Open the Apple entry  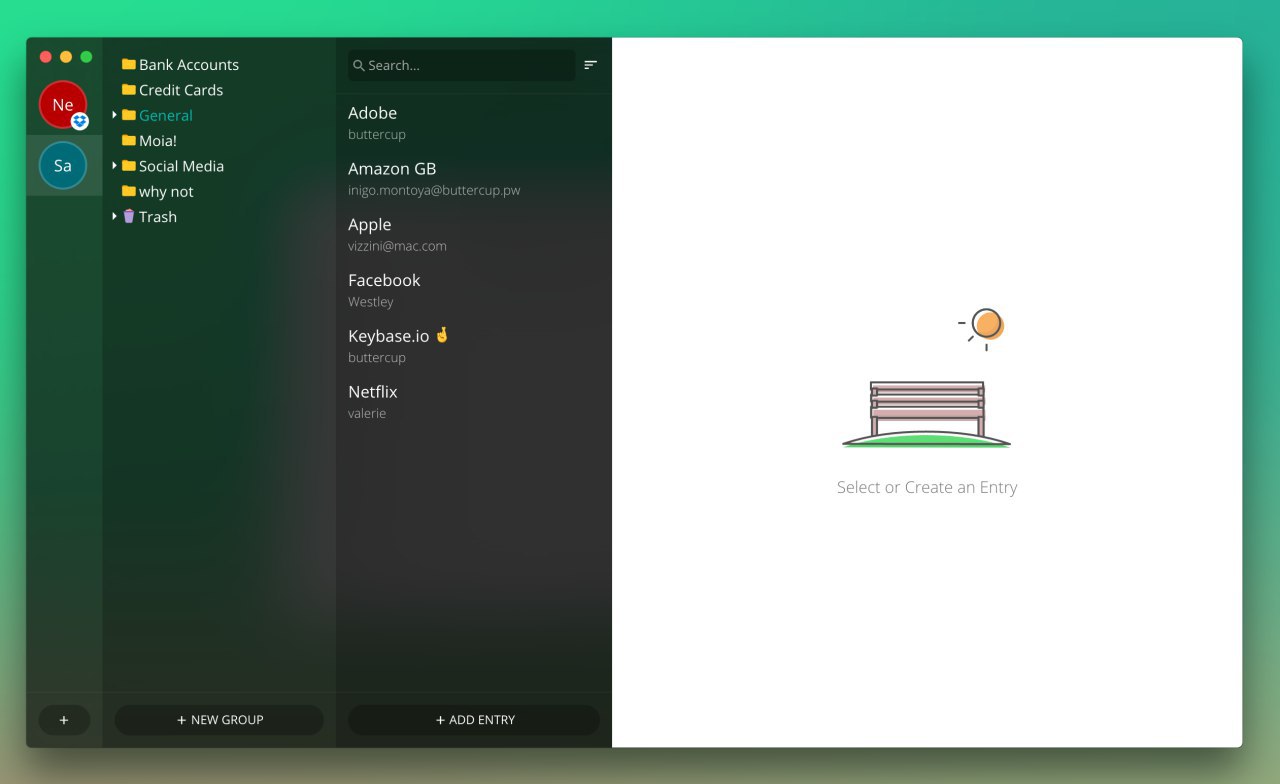[x=474, y=234]
